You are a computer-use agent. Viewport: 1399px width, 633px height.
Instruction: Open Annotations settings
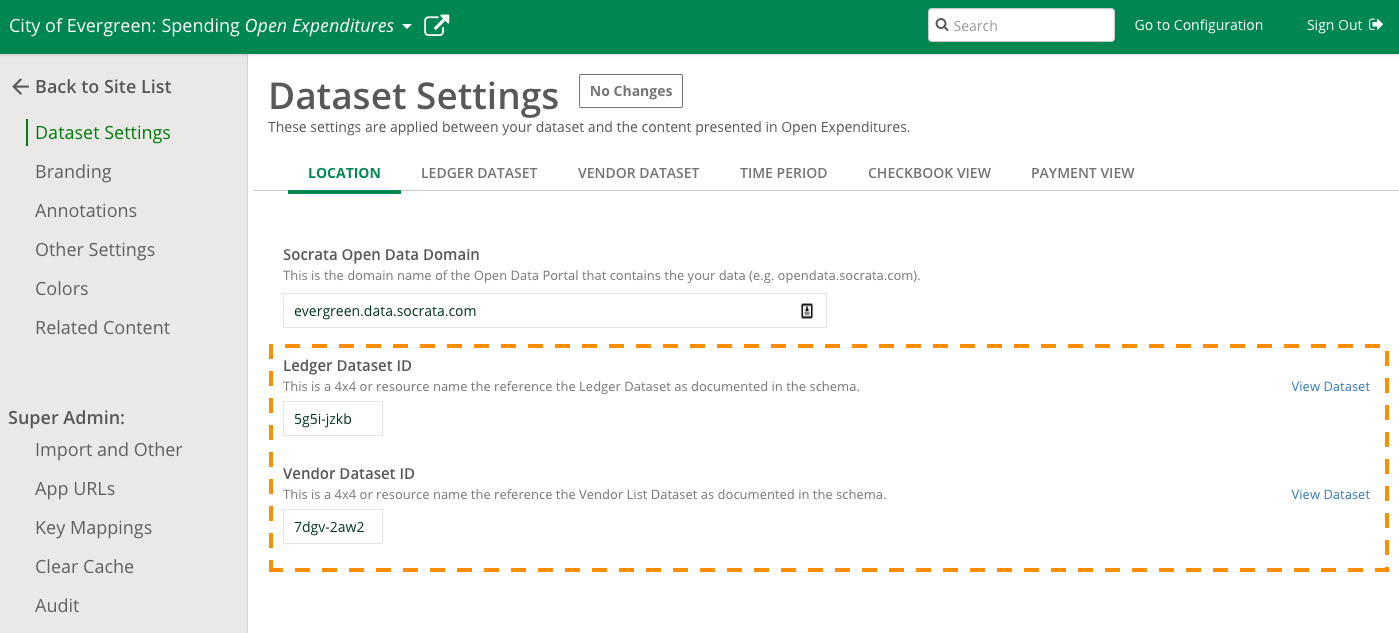click(86, 210)
